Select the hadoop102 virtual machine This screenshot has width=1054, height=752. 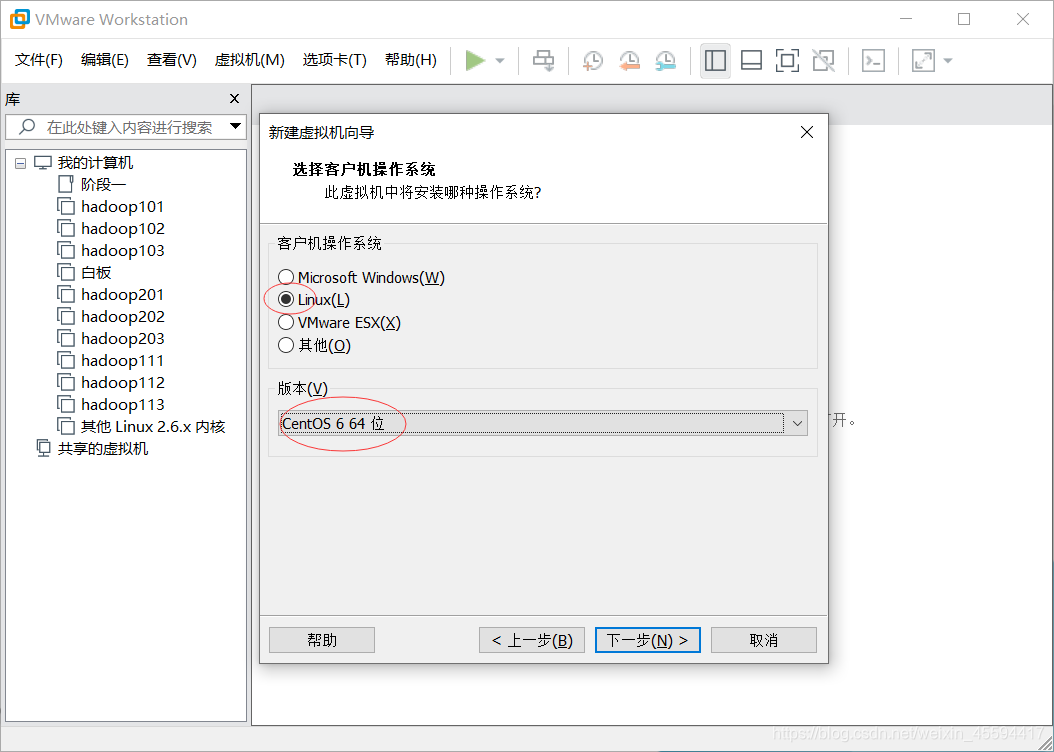point(122,228)
